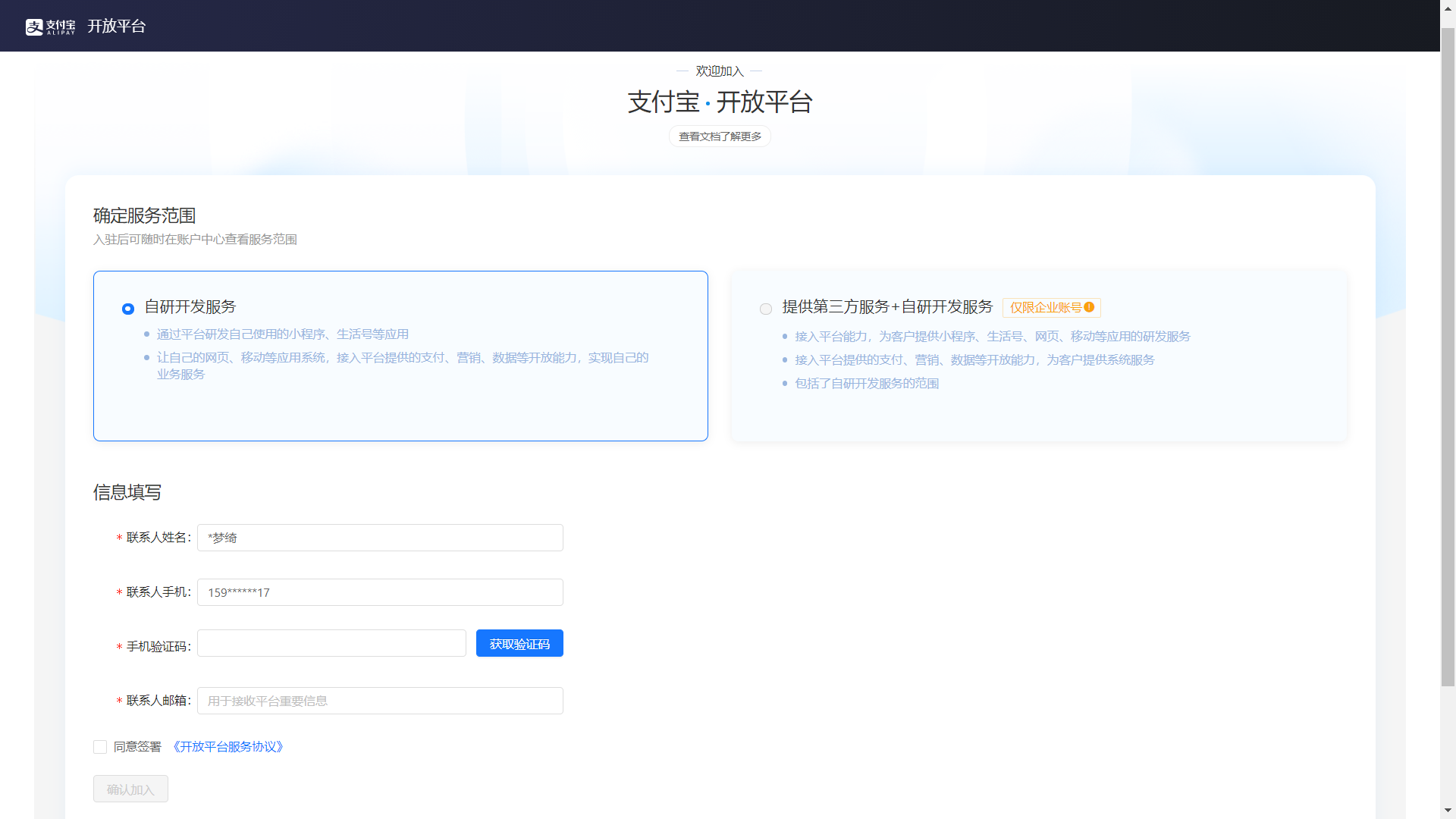Click the 仅限企业账号 tag
Screen dimensions: 1456x819
point(1051,307)
